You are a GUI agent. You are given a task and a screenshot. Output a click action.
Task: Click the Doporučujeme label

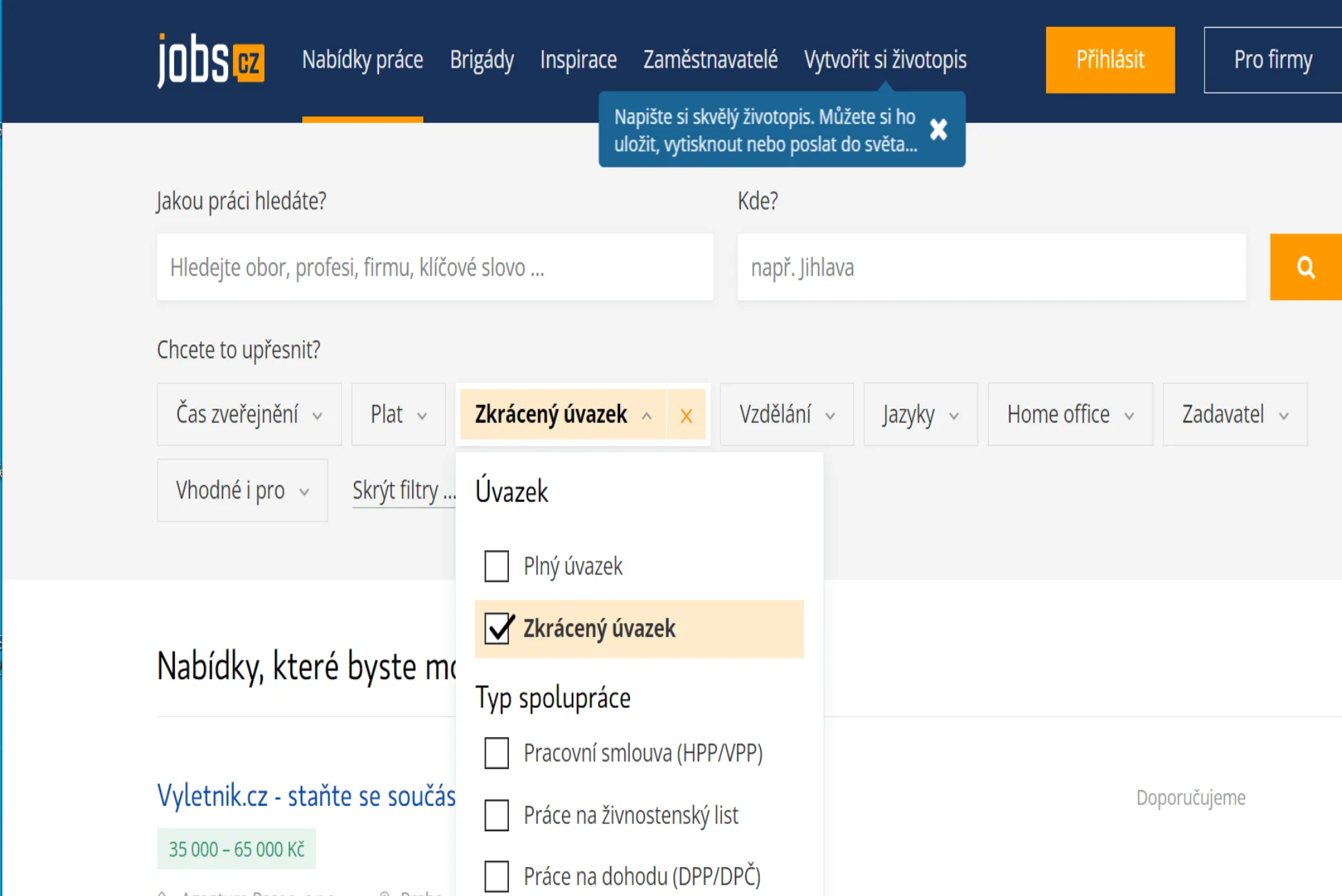pos(1191,798)
